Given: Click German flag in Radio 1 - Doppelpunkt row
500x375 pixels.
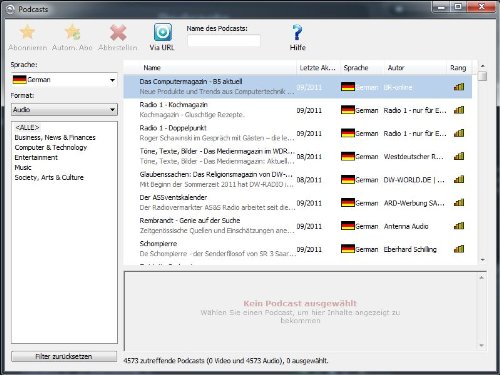Looking at the screenshot, I should pos(348,133).
